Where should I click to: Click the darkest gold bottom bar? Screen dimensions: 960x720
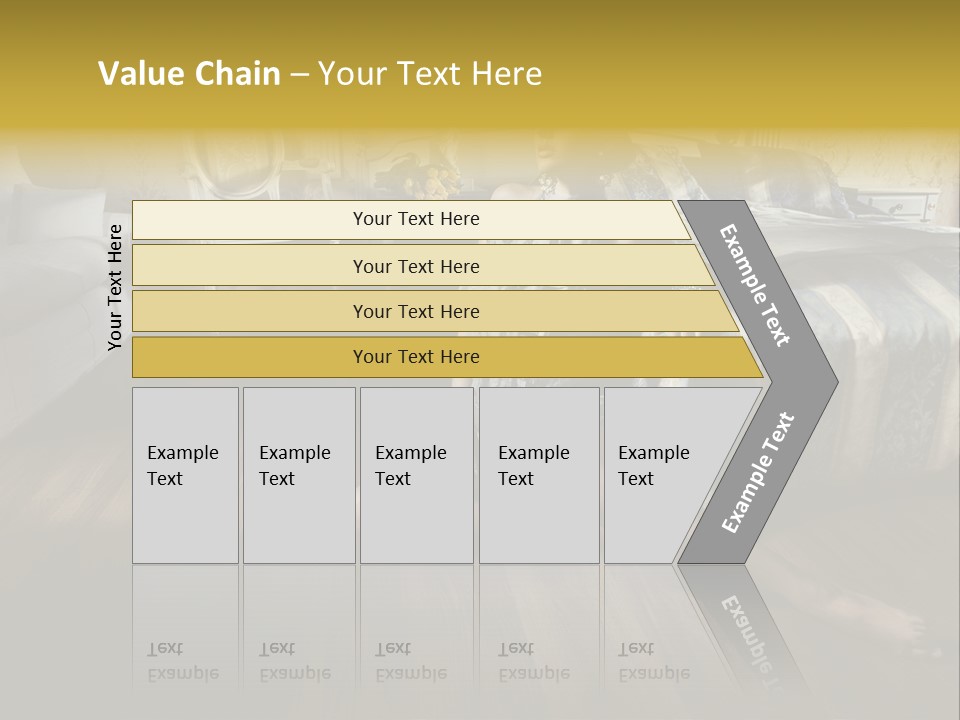pos(415,357)
